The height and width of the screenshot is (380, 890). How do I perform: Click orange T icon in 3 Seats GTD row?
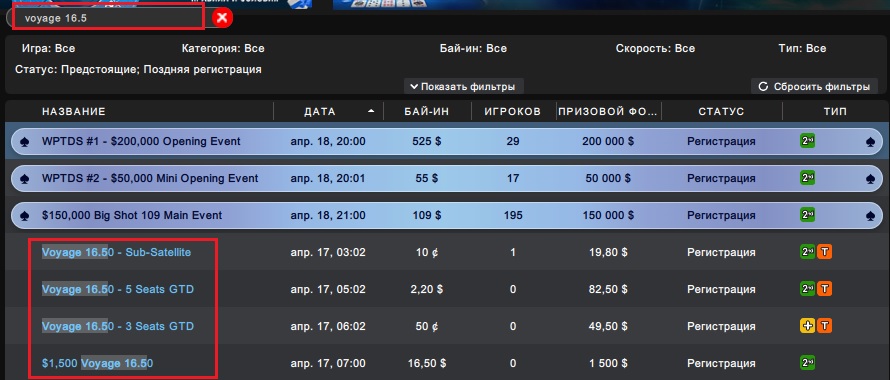tap(824, 326)
